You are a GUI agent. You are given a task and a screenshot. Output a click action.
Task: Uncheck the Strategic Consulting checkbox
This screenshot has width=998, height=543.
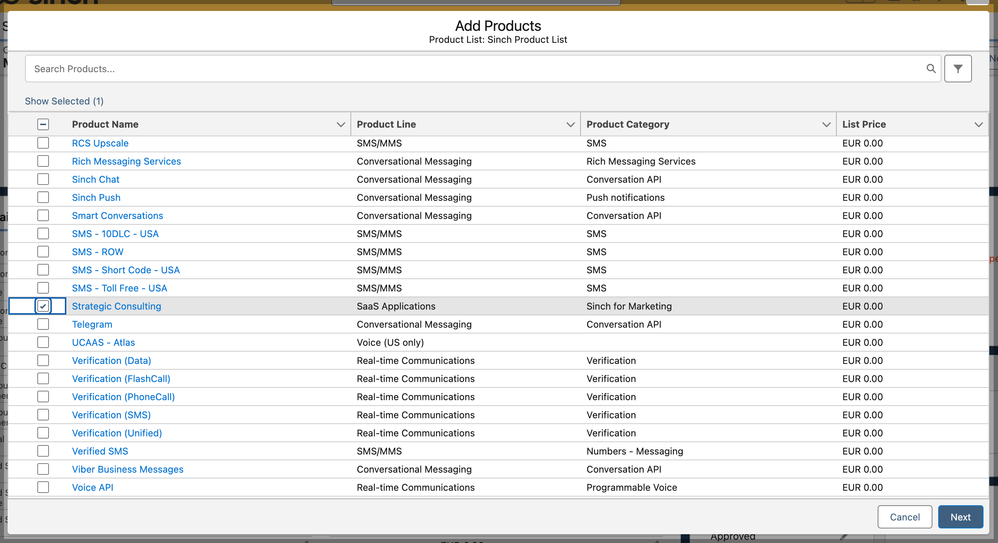[x=43, y=306]
